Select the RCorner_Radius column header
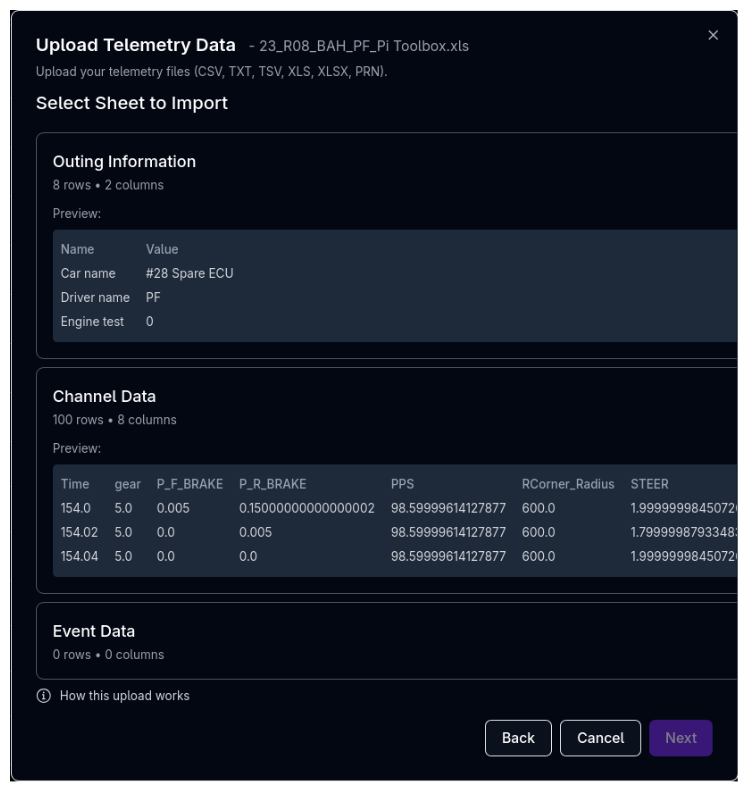Viewport: 747px width, 791px height. tap(567, 484)
